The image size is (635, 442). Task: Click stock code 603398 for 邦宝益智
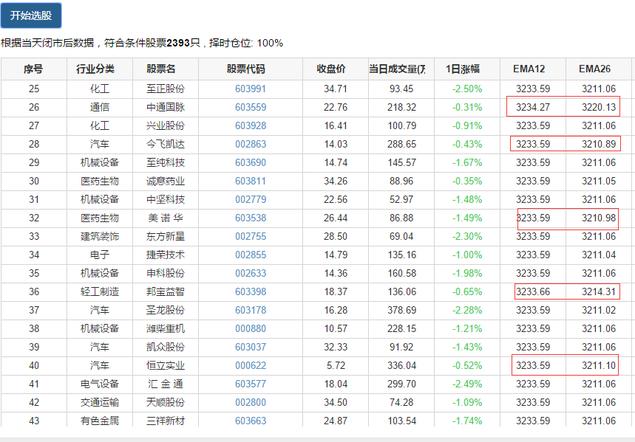(250, 291)
